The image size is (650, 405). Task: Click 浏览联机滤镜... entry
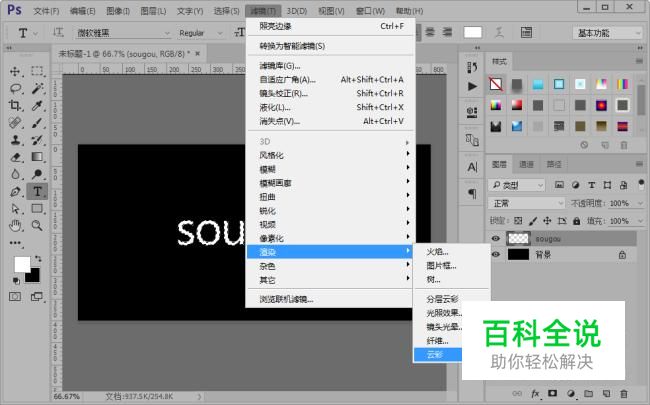(x=330, y=299)
